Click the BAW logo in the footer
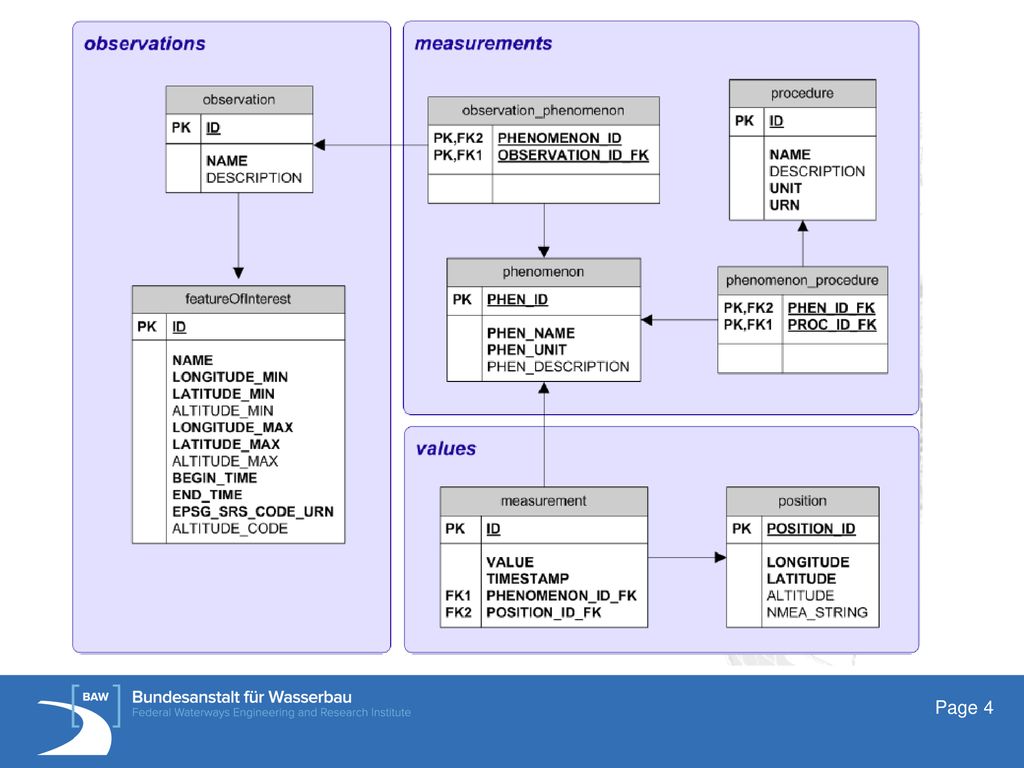This screenshot has height=768, width=1024. tap(79, 719)
